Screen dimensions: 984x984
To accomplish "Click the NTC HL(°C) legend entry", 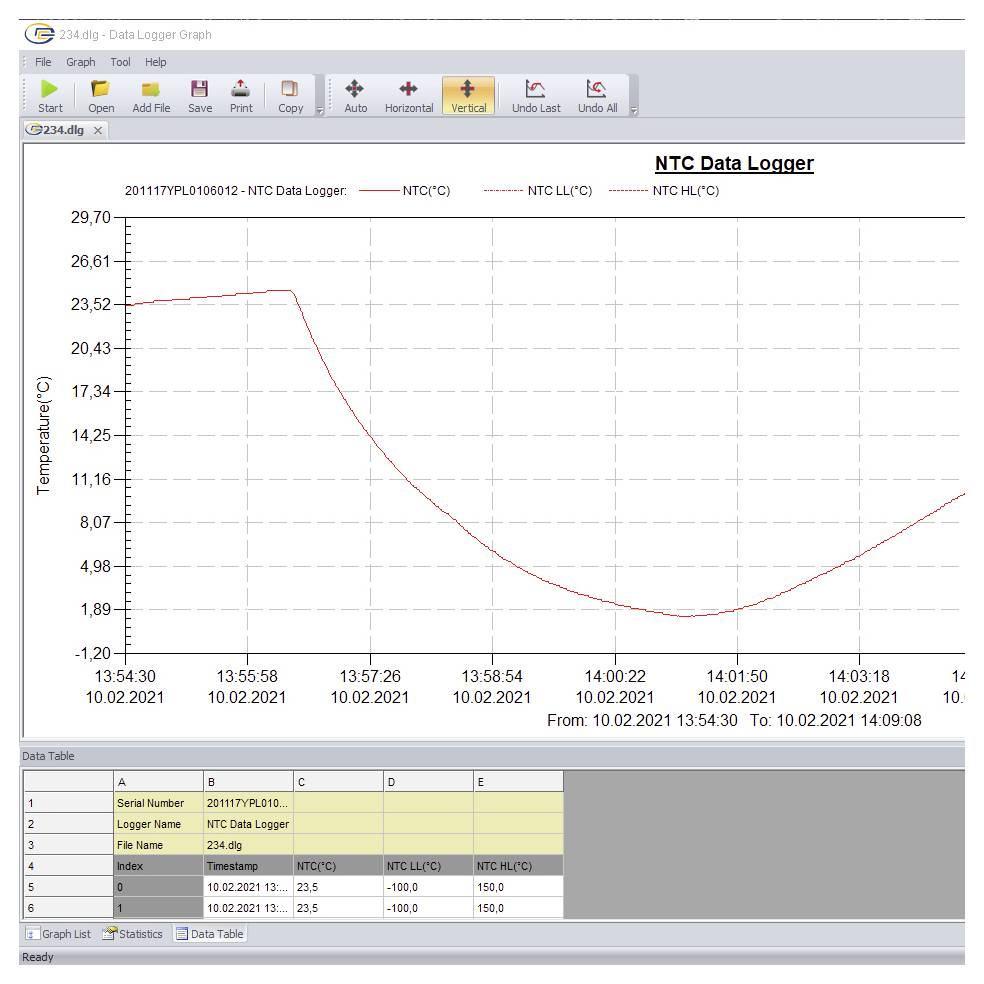I will pyautogui.click(x=664, y=191).
